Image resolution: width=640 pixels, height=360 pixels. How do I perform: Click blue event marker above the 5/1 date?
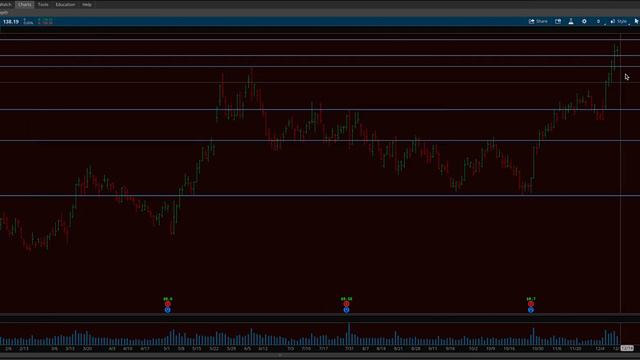[x=168, y=310]
